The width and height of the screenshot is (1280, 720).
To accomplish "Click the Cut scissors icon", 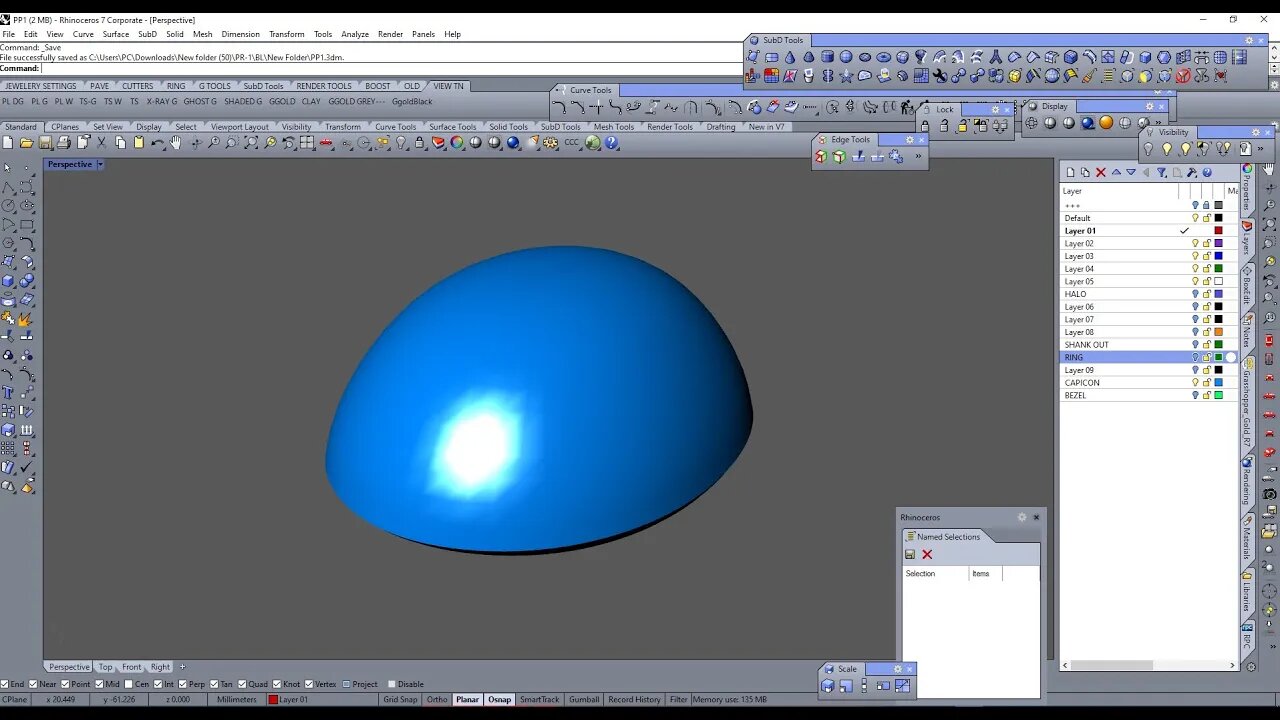I will pyautogui.click(x=102, y=143).
